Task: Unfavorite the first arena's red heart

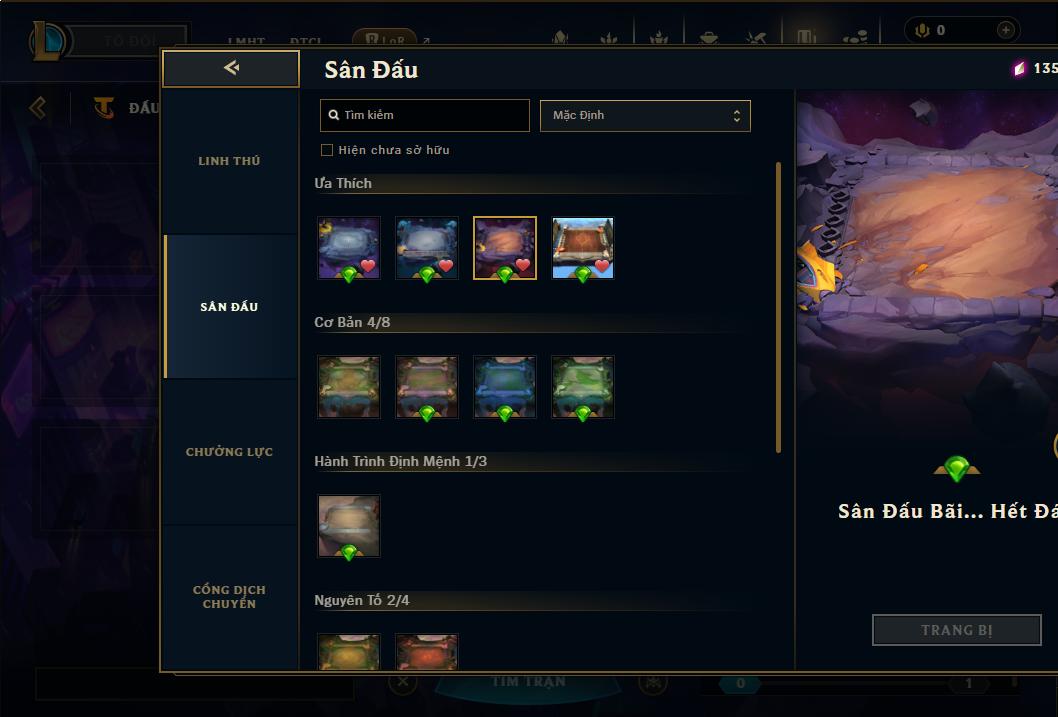Action: coord(368,266)
